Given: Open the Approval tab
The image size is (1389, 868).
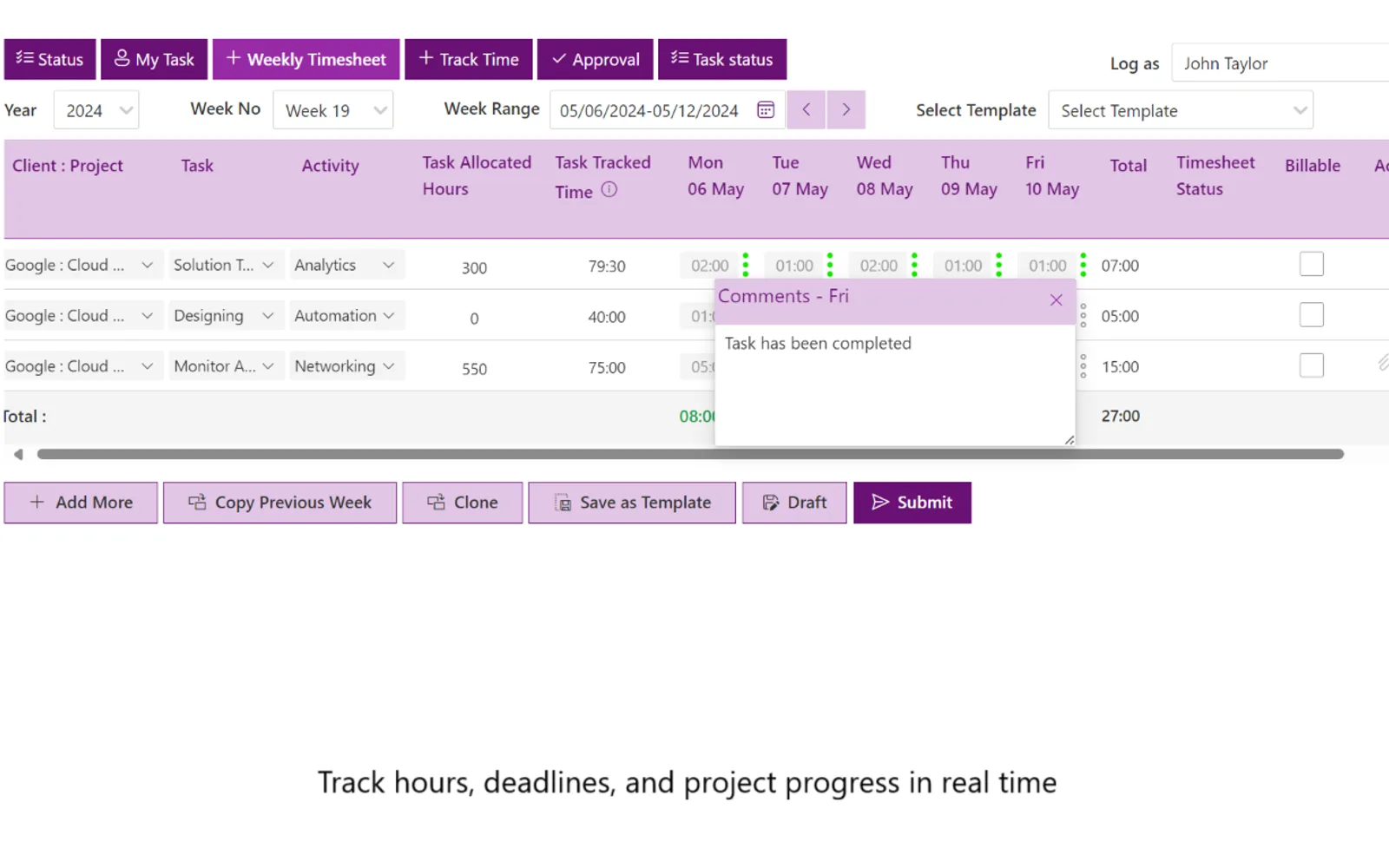Looking at the screenshot, I should 596,59.
